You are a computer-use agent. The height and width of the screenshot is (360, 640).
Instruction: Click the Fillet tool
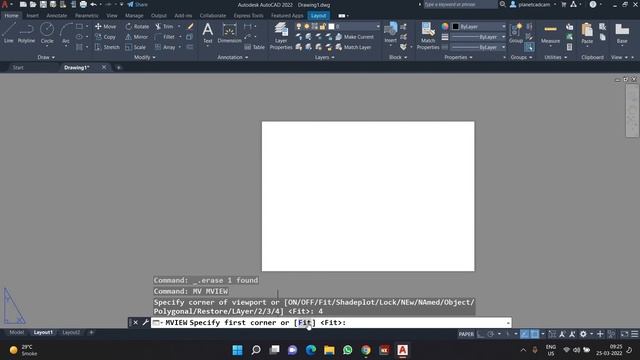[x=165, y=37]
